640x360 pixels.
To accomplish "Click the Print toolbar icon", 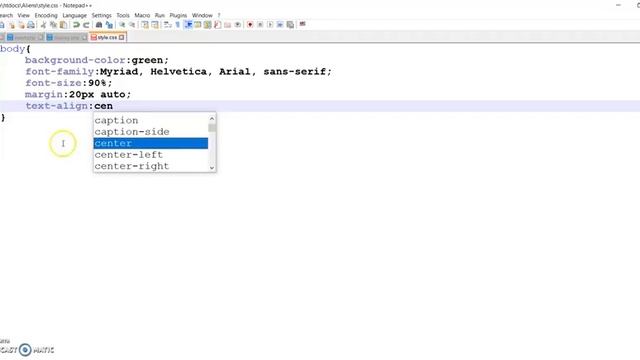I will pyautogui.click(x=31, y=25).
